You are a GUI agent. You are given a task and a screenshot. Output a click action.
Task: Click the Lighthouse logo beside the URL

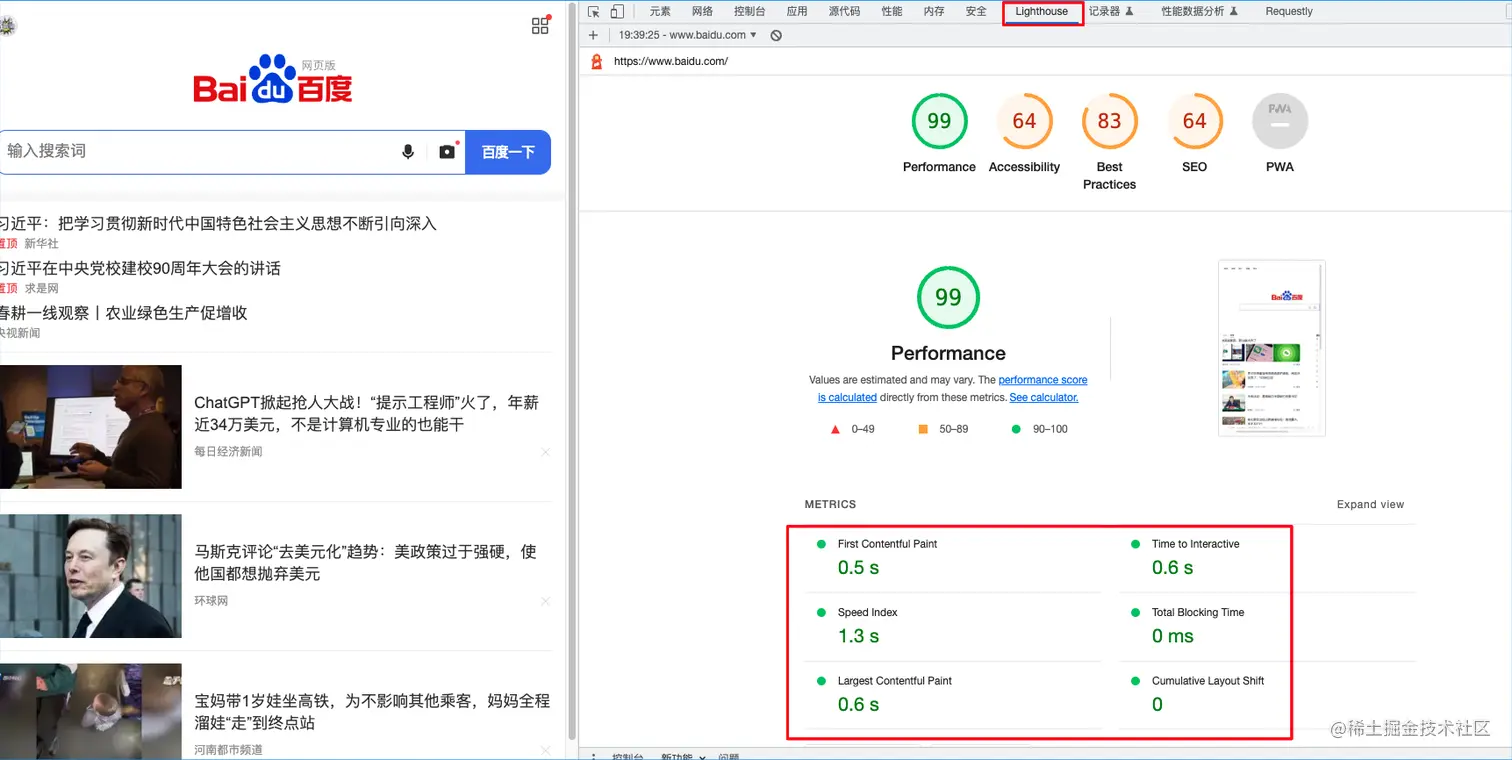point(597,61)
